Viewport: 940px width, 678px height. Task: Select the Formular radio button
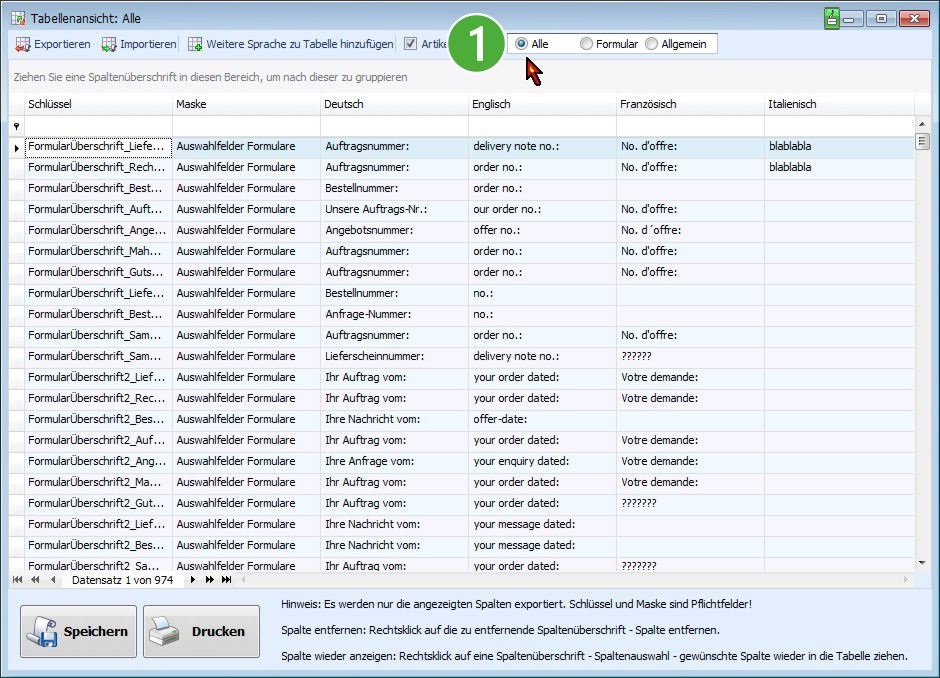[586, 44]
